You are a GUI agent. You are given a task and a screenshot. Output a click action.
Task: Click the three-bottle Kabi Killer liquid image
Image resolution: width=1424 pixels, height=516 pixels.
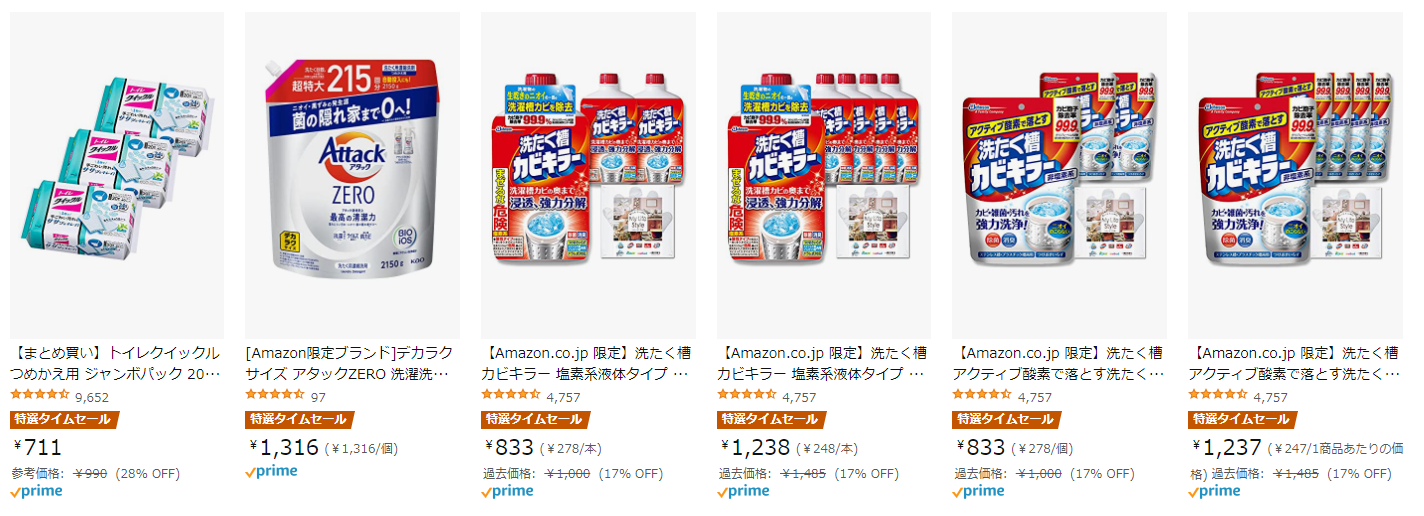[588, 175]
